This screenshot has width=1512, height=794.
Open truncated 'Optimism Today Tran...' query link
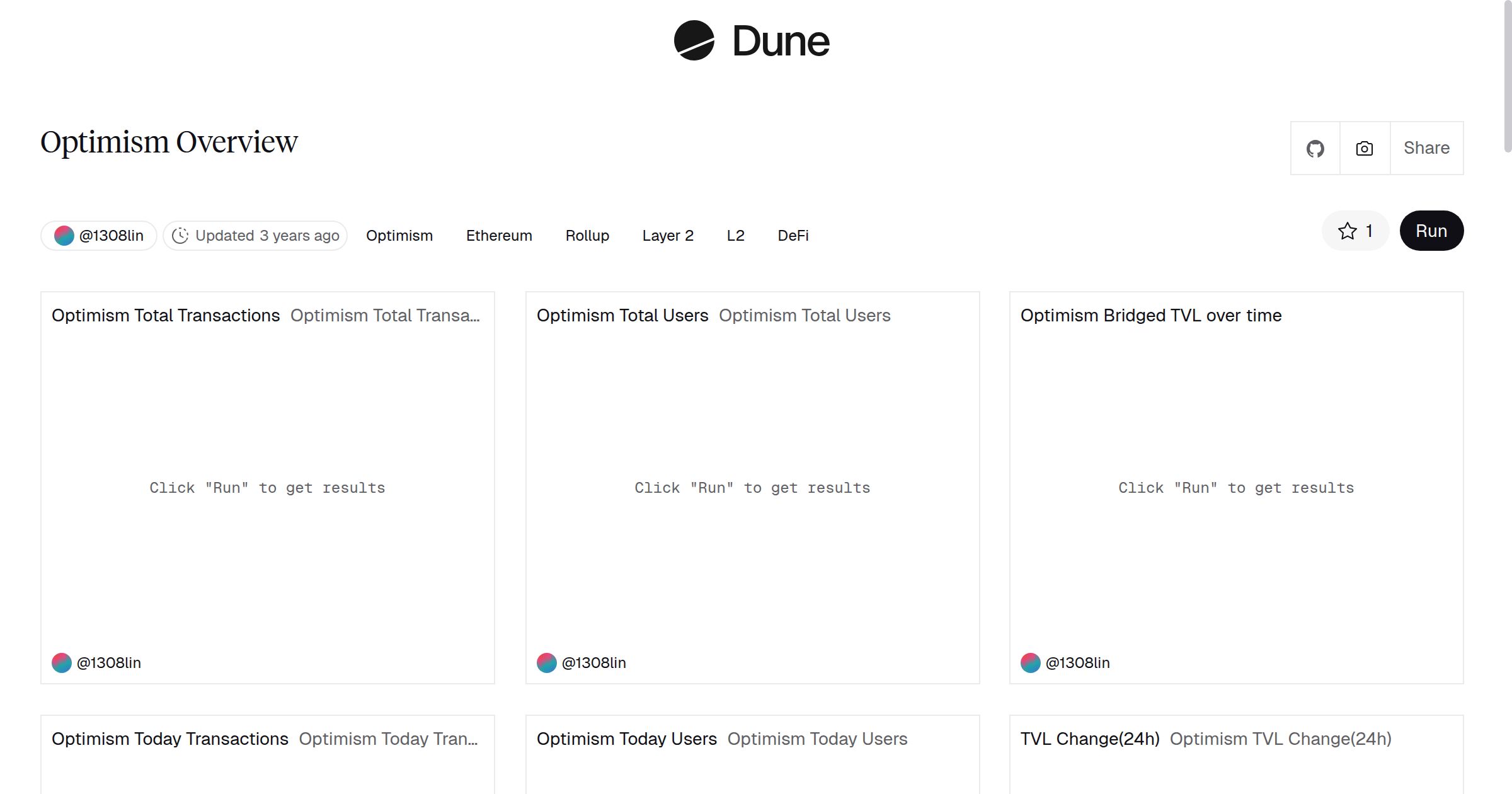click(x=389, y=739)
